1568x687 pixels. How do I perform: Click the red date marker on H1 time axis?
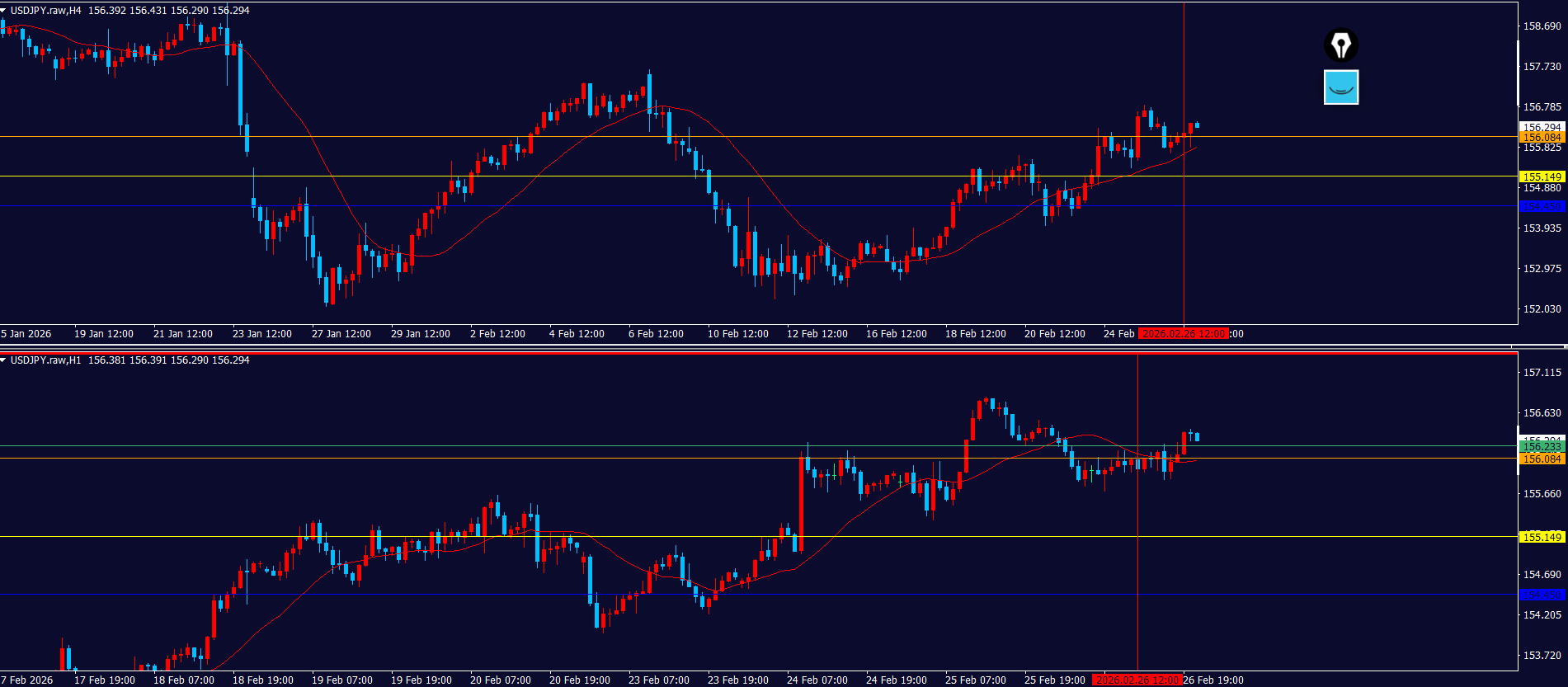click(x=1137, y=680)
